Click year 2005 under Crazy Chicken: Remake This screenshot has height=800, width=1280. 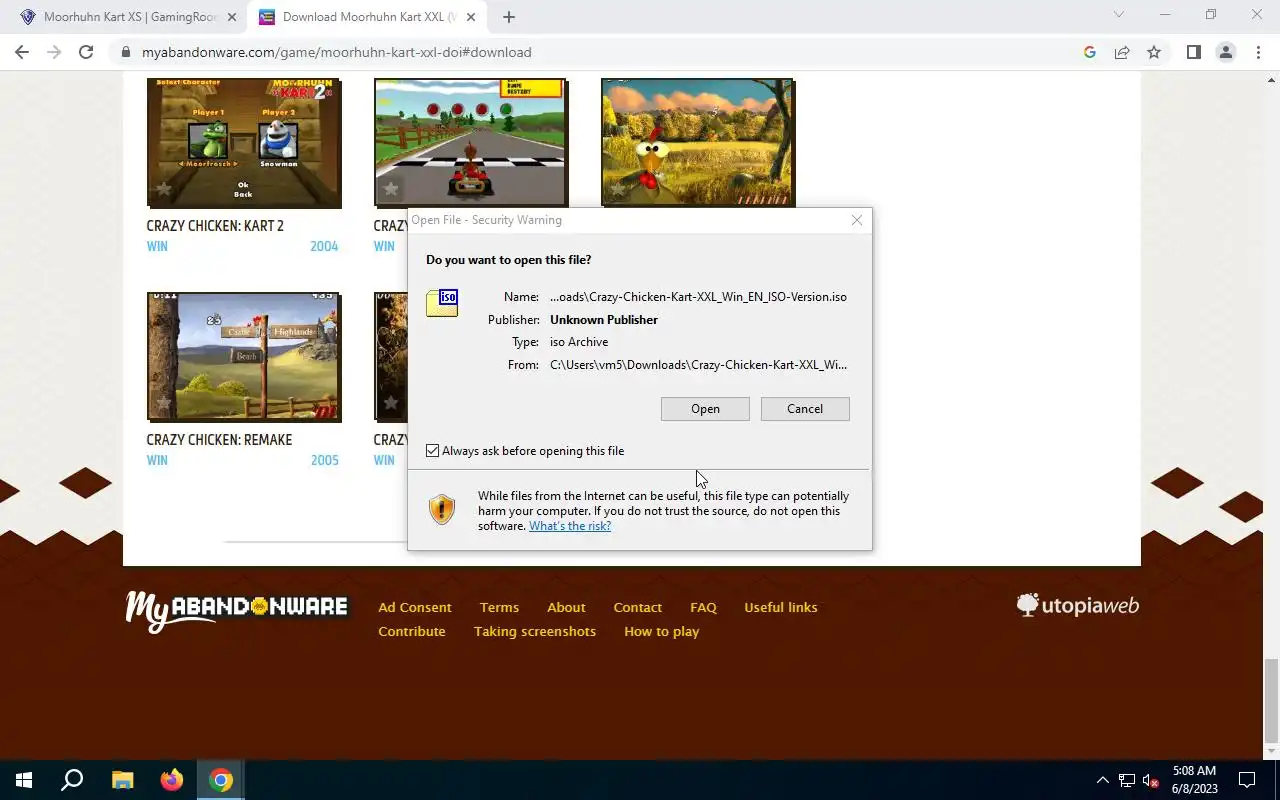[x=324, y=460]
